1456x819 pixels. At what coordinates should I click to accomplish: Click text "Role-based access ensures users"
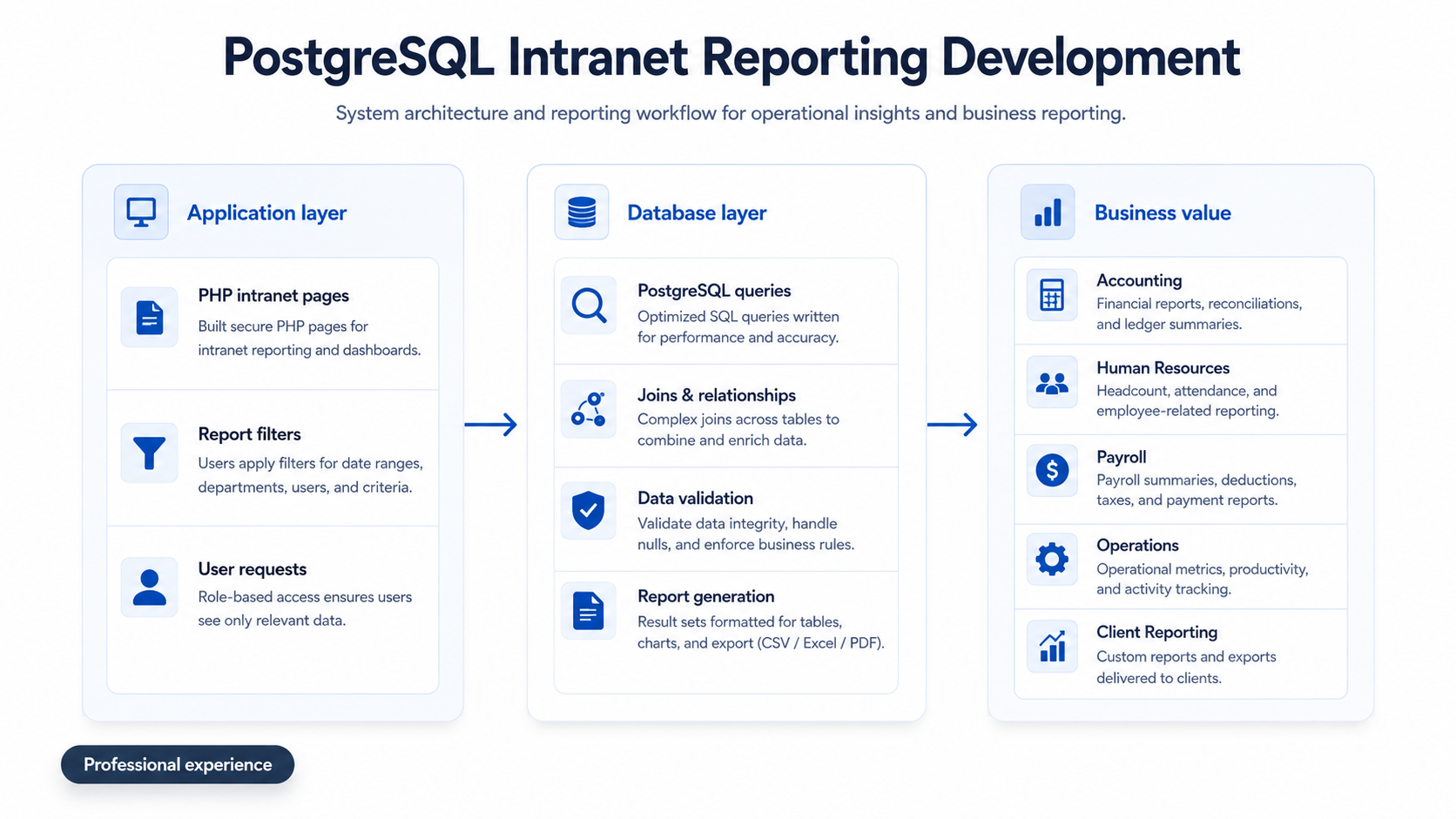click(x=305, y=597)
